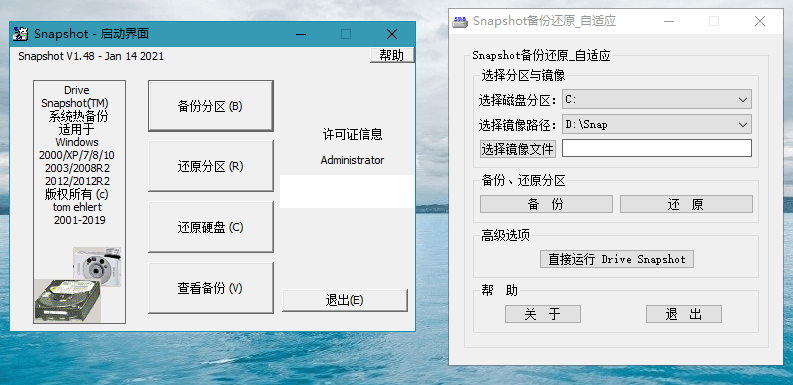
Task: Choose 还原分区 (R) to restore partition
Action: 210,166
